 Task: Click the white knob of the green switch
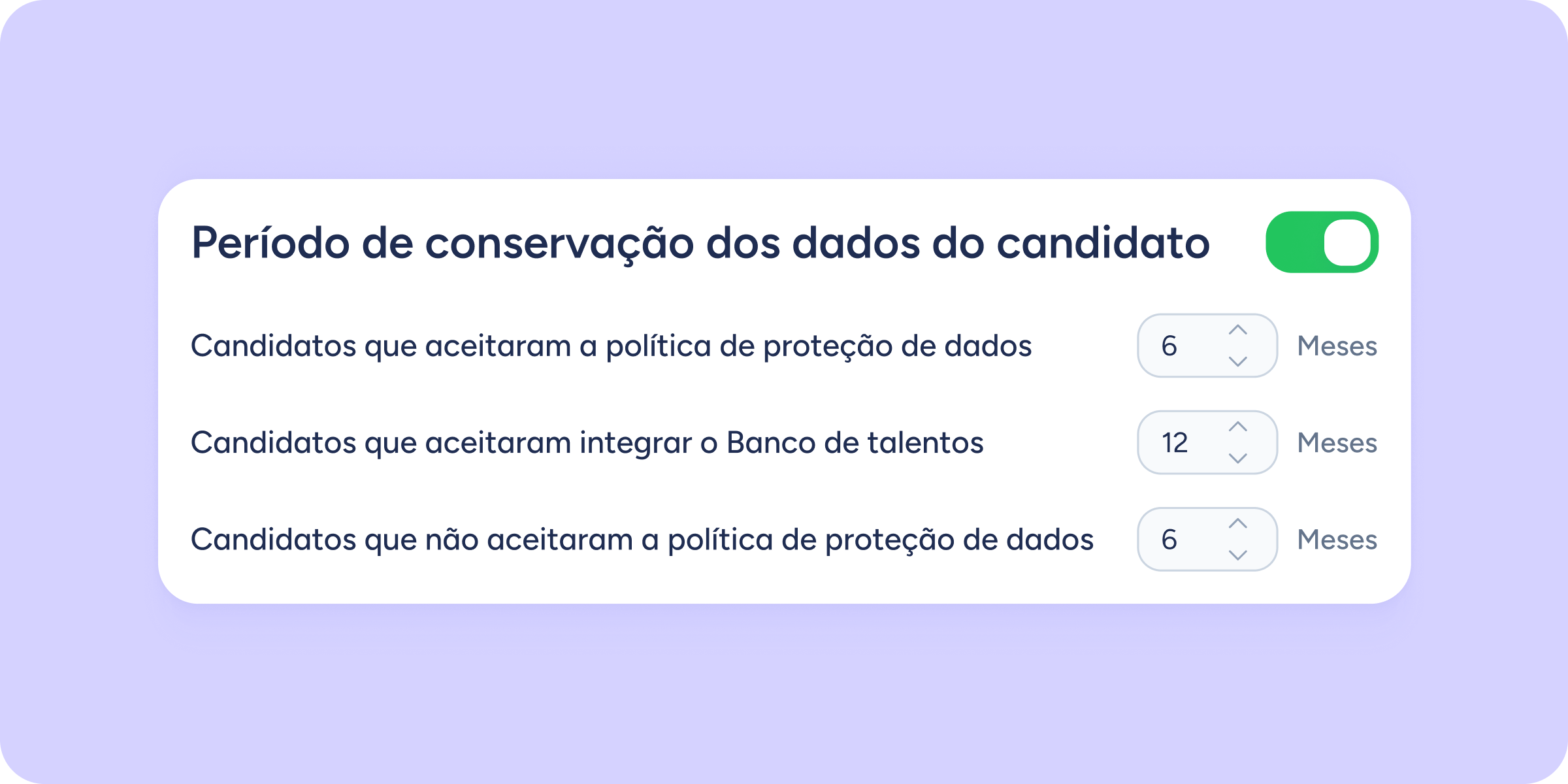coord(1347,242)
